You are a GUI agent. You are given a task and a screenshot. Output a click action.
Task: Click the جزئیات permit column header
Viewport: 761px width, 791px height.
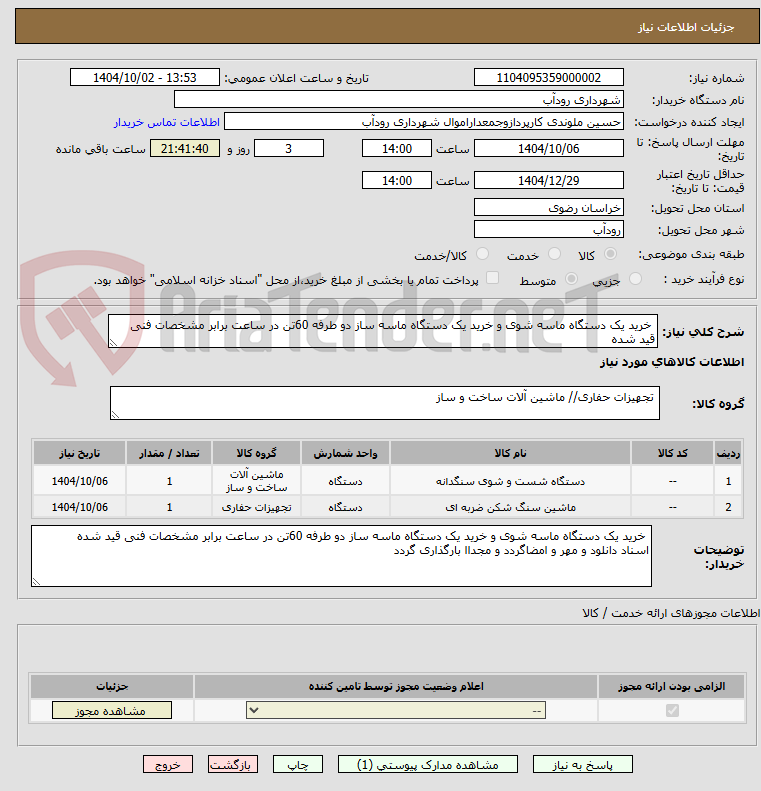click(x=112, y=686)
